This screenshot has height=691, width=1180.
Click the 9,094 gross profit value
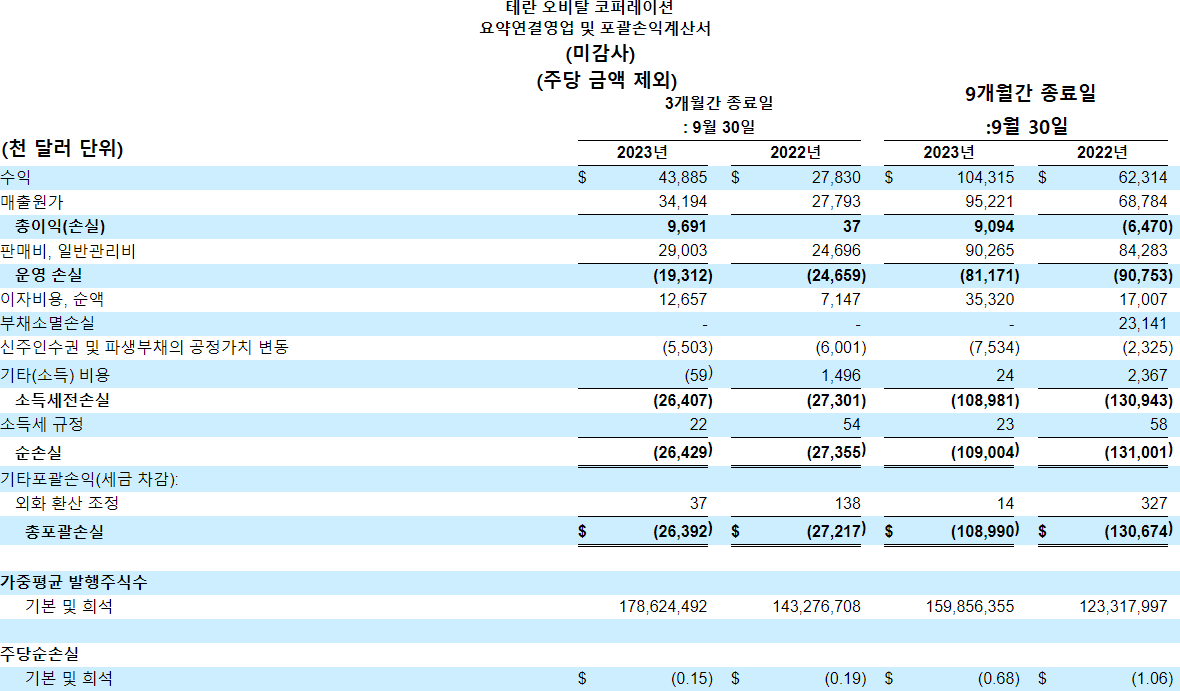pyautogui.click(x=994, y=227)
